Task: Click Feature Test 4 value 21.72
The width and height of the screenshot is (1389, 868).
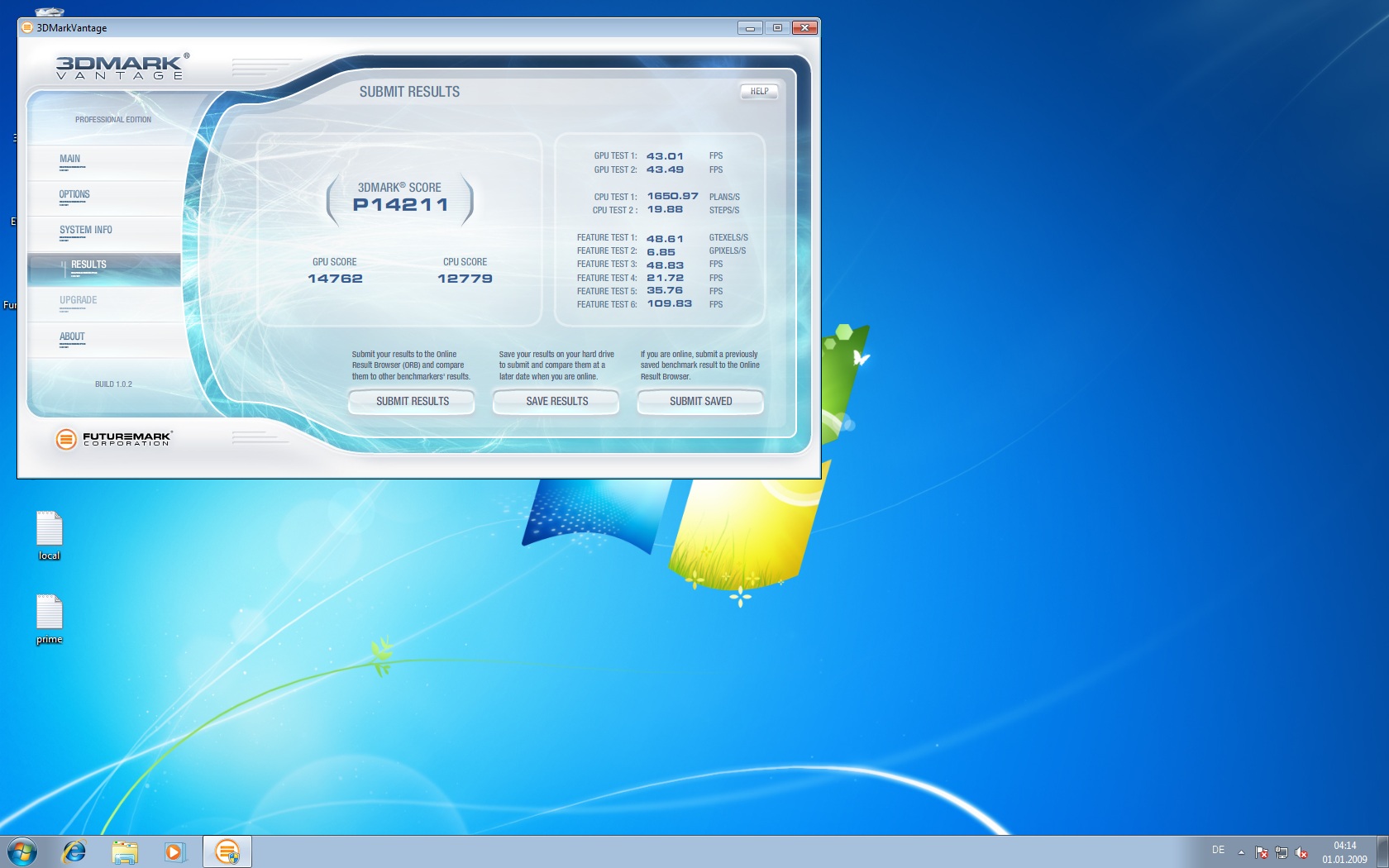Action: coord(665,278)
